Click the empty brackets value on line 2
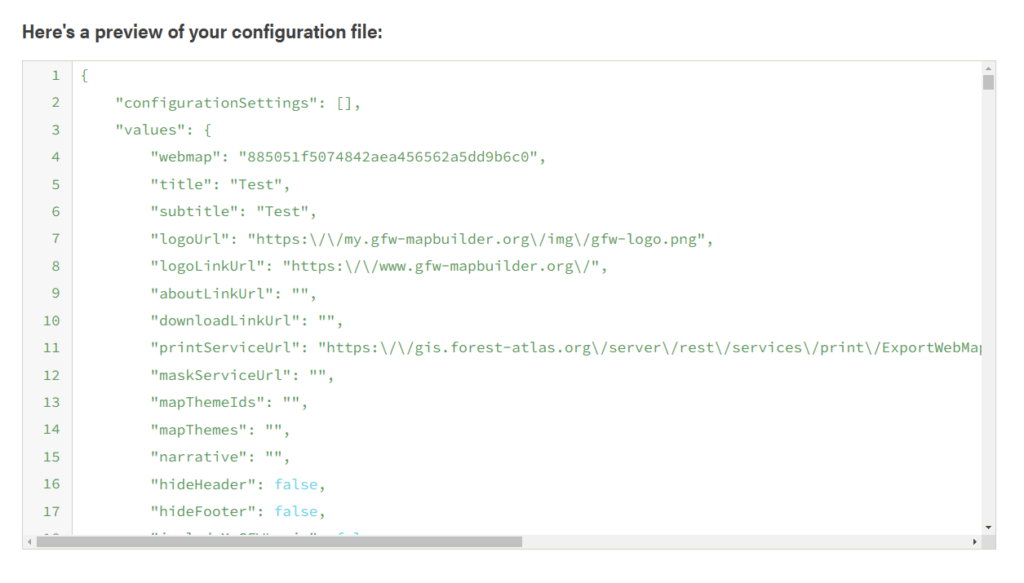This screenshot has width=1024, height=583. 344,103
